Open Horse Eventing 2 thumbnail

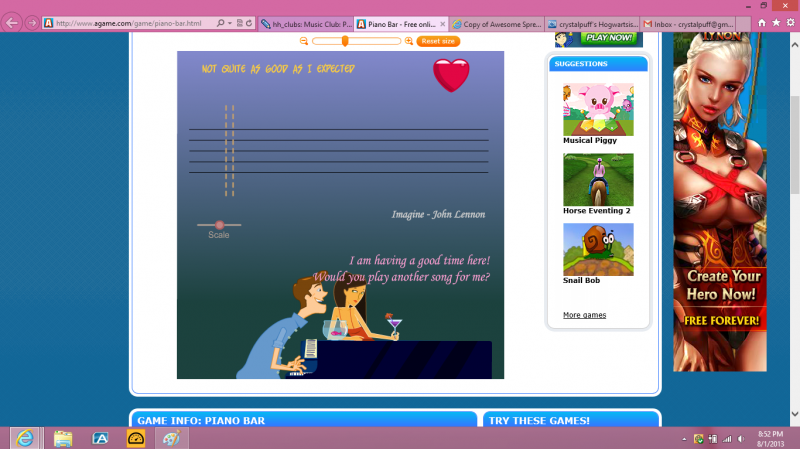point(598,180)
